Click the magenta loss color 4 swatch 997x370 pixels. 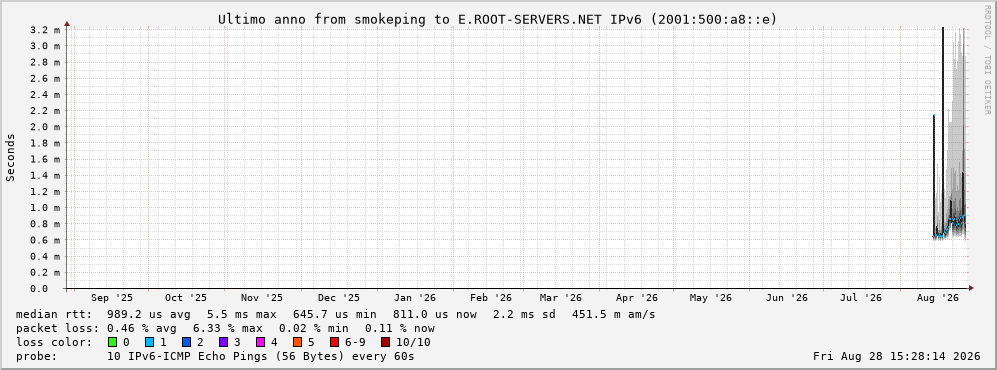click(x=260, y=342)
